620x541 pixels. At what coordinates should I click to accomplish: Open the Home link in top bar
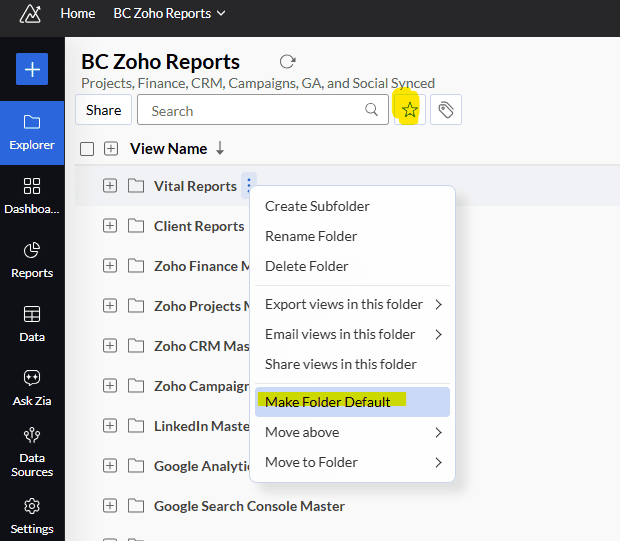click(78, 13)
